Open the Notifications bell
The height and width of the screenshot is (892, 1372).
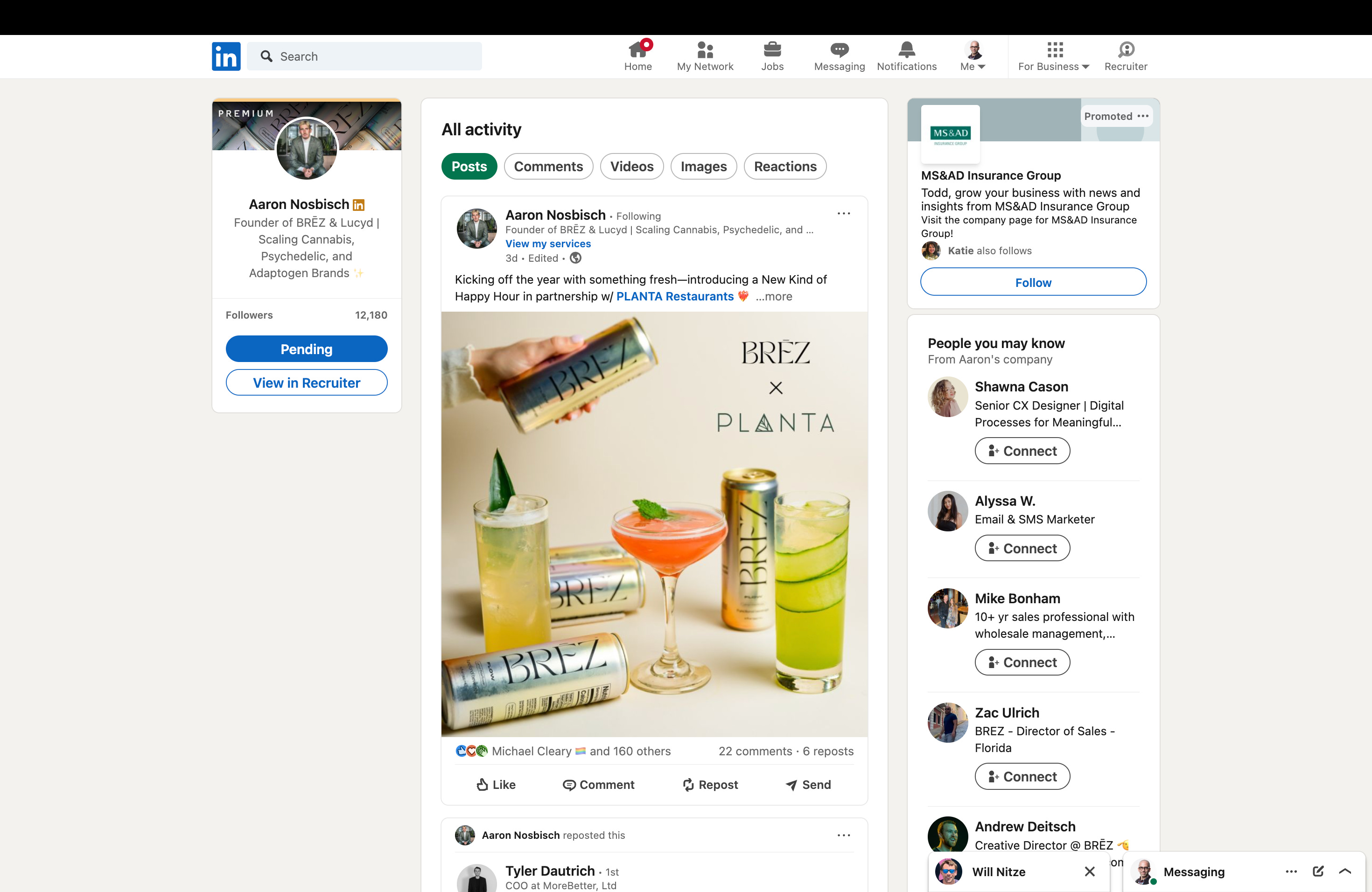[x=906, y=56]
